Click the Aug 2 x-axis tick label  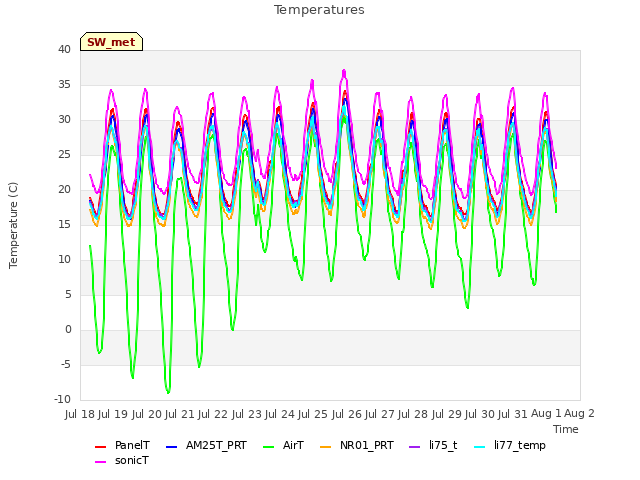(580, 414)
